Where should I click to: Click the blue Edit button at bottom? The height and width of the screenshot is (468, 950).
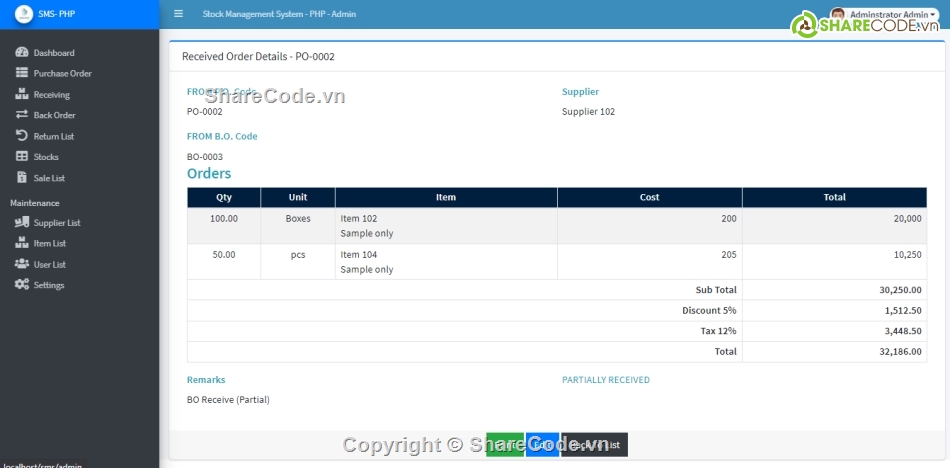point(542,445)
